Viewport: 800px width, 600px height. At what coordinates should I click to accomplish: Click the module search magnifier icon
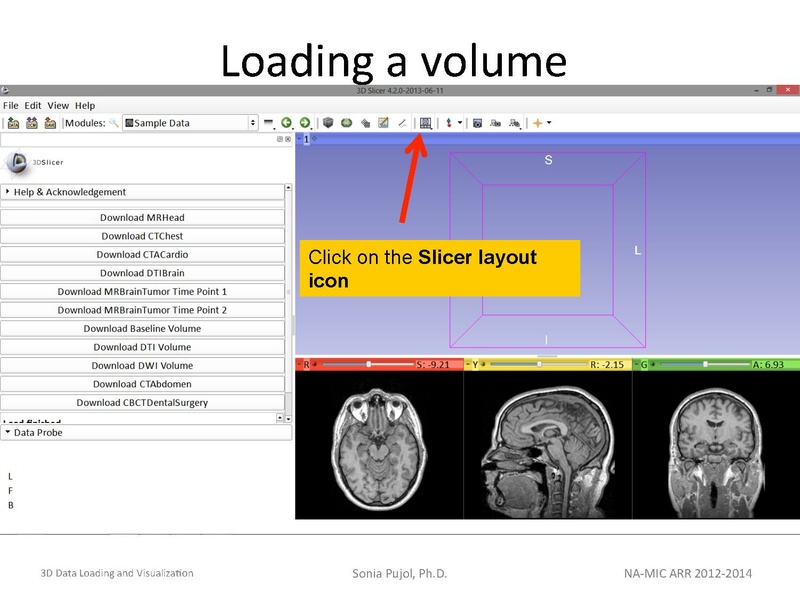pos(114,123)
